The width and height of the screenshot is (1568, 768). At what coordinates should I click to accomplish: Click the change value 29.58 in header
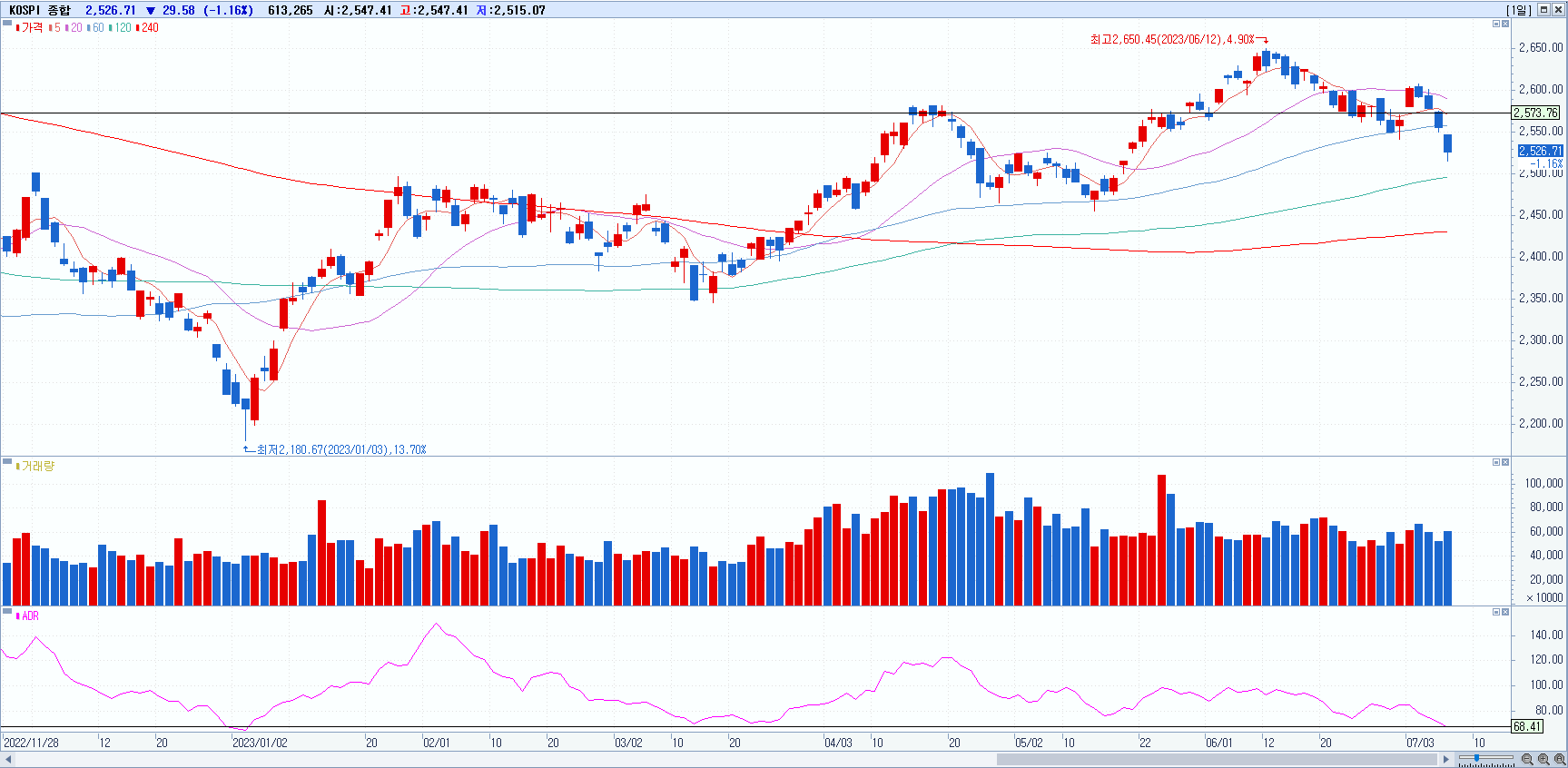point(179,10)
